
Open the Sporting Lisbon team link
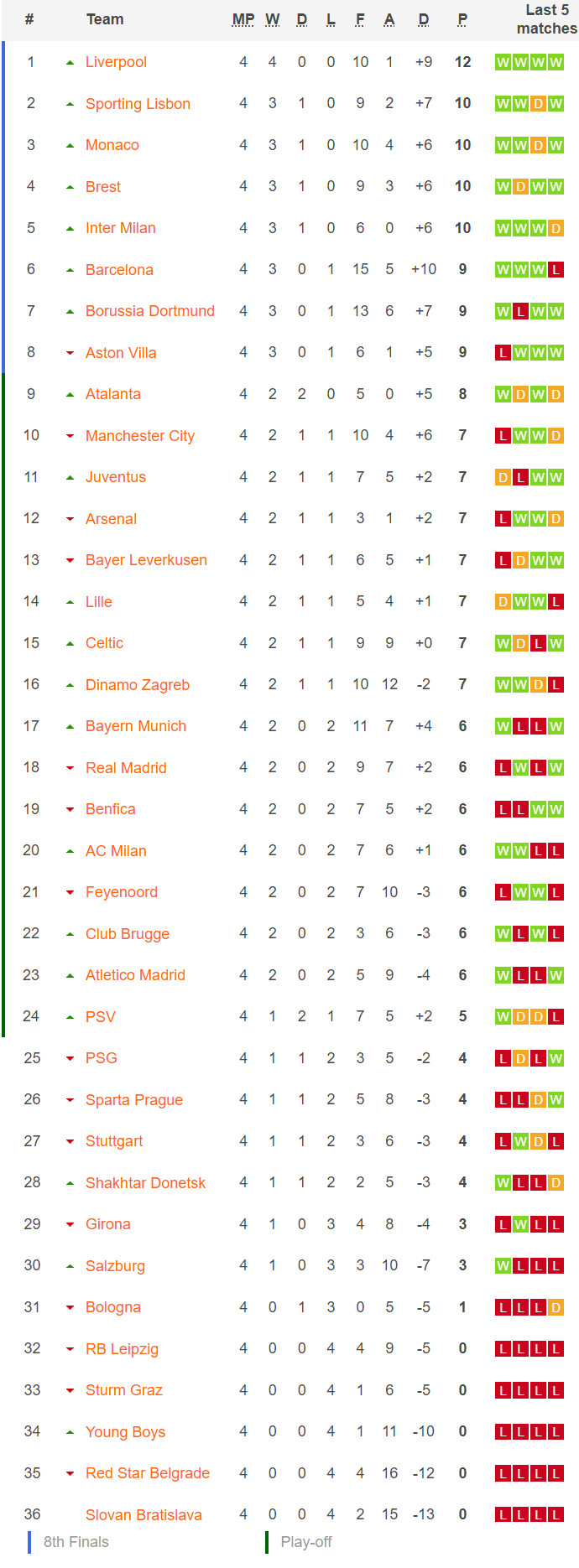point(138,104)
